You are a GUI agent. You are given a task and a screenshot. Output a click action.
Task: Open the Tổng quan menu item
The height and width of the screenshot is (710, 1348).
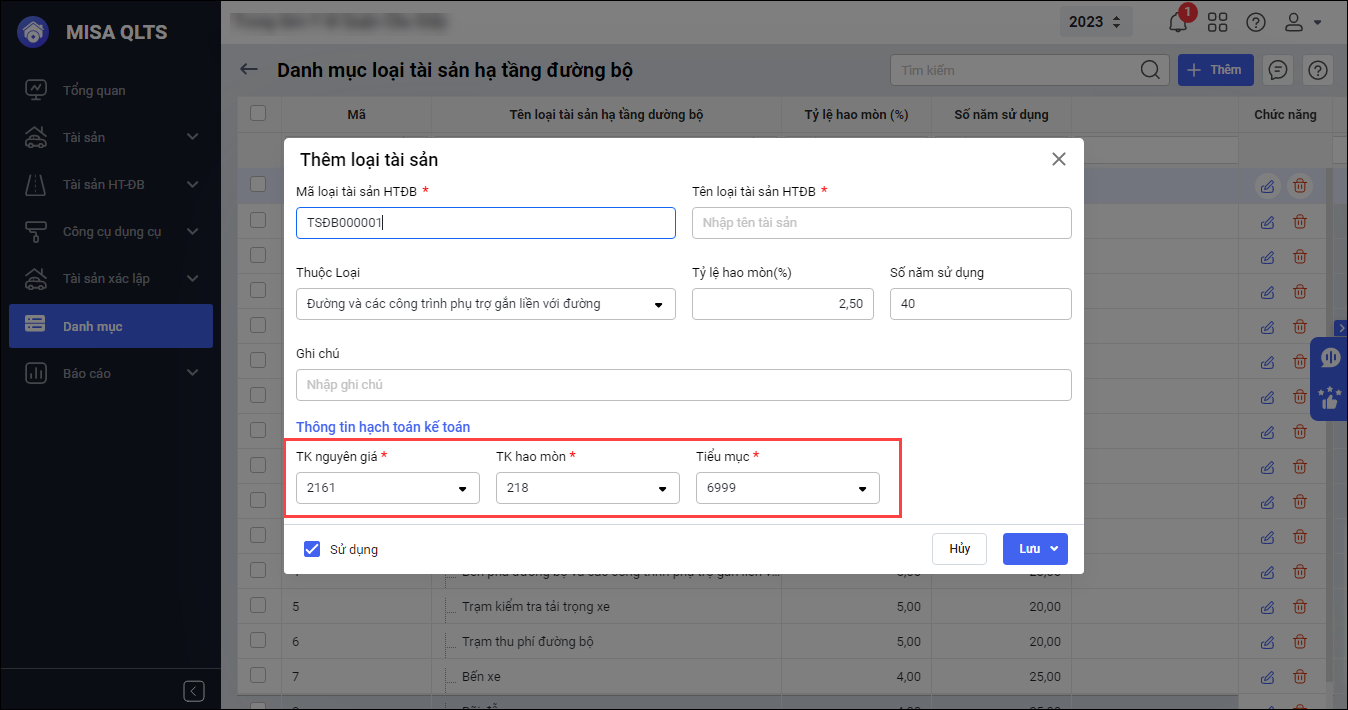pyautogui.click(x=94, y=91)
